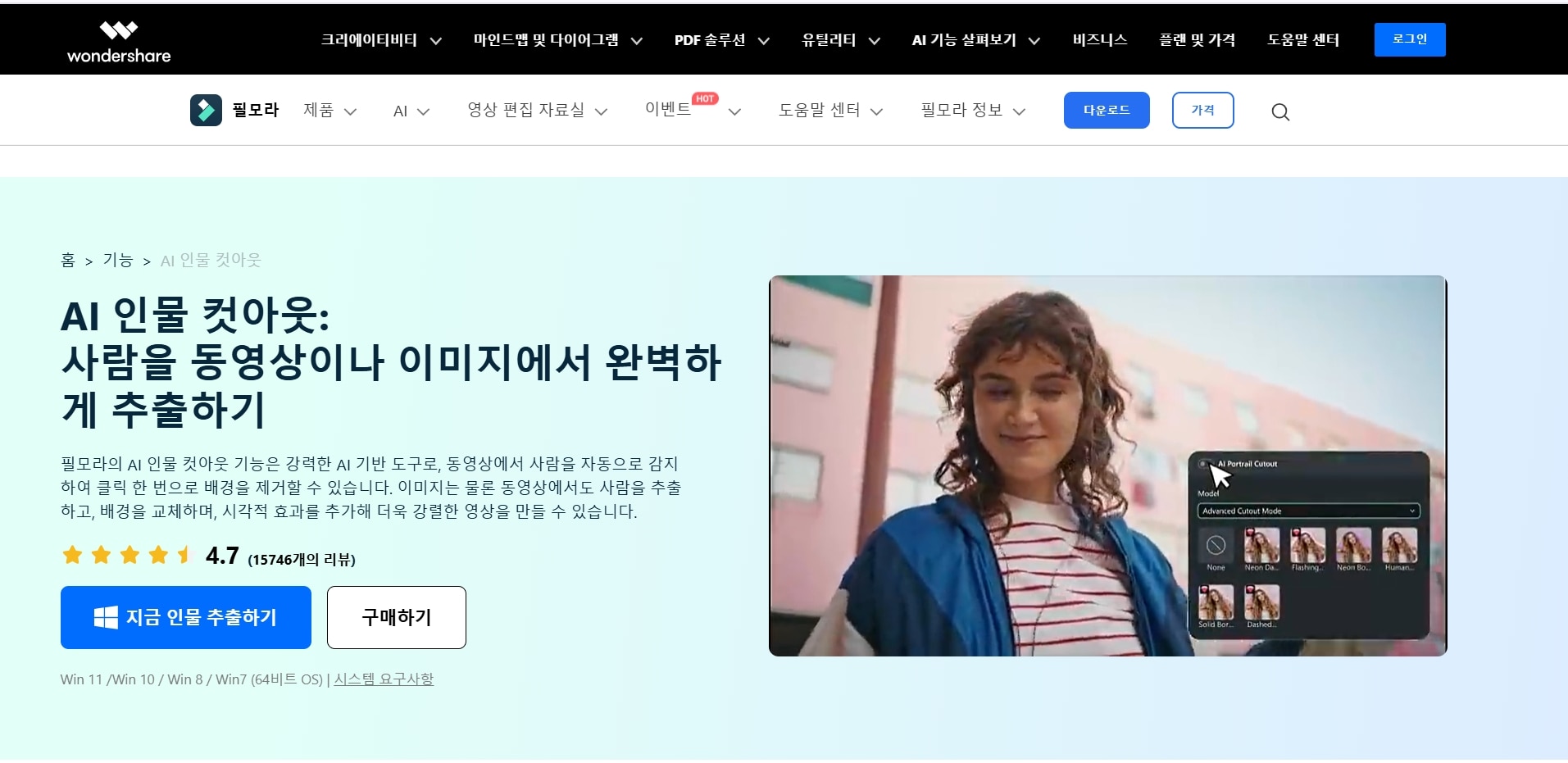Go to 기능 breadcrumb
Screen dimensions: 1568x763
[x=118, y=261]
